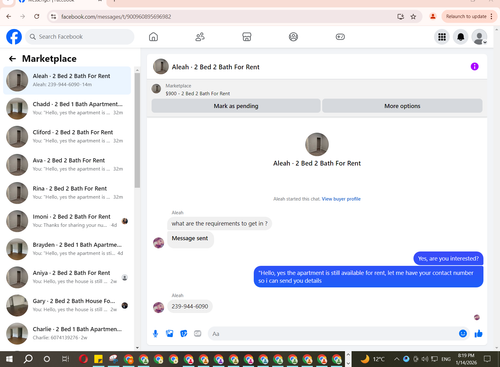The image size is (500, 367).
Task: Click the $900 listing summary under Marketplace
Action: (198, 94)
